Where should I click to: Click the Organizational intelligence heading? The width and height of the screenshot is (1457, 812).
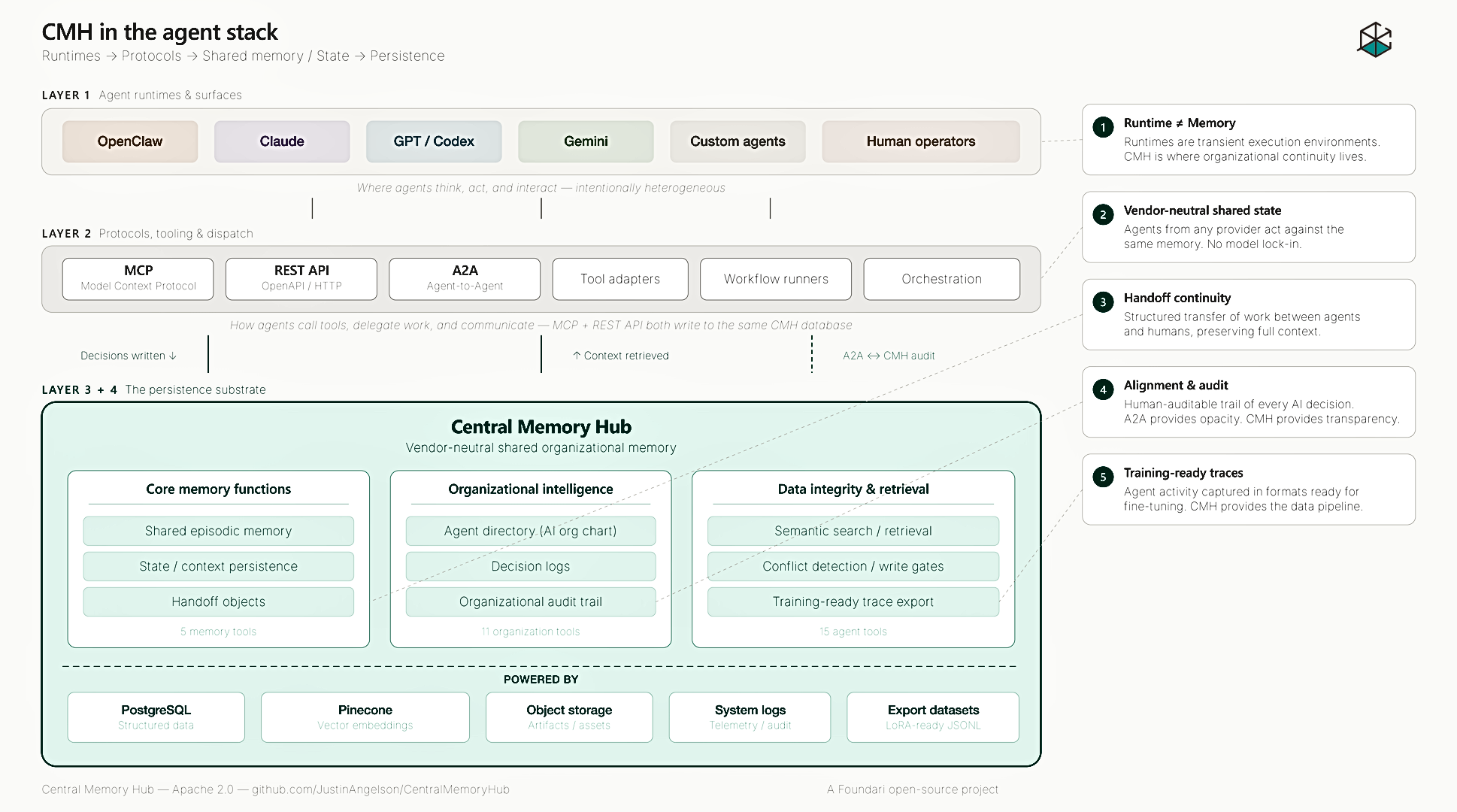(531, 489)
